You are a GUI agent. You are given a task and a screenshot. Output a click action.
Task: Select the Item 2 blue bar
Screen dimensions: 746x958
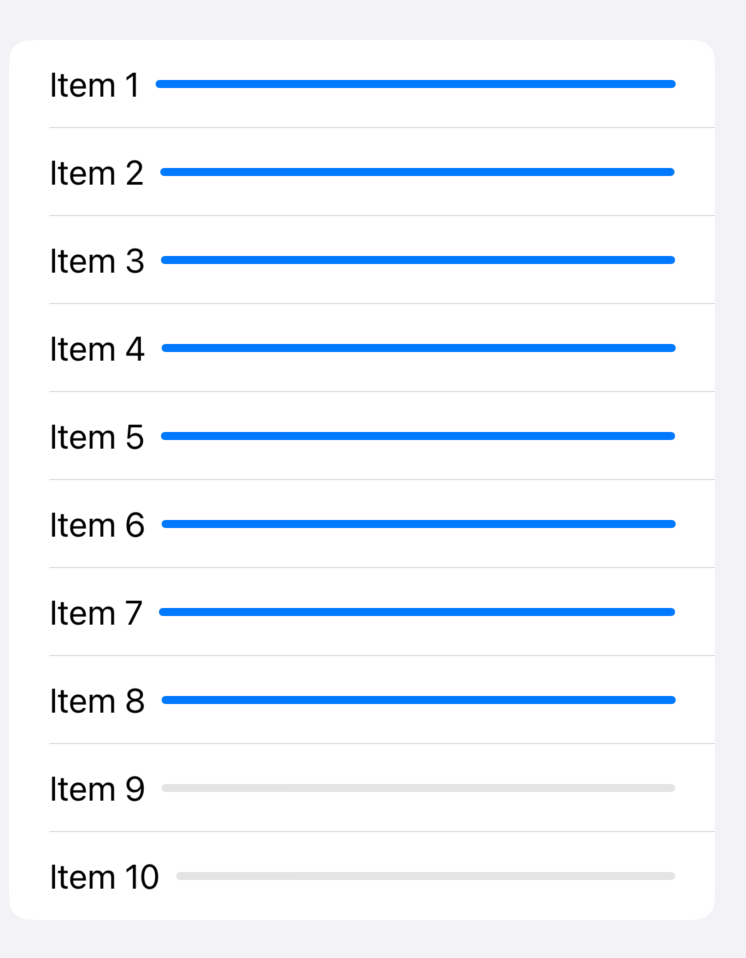[x=417, y=172]
